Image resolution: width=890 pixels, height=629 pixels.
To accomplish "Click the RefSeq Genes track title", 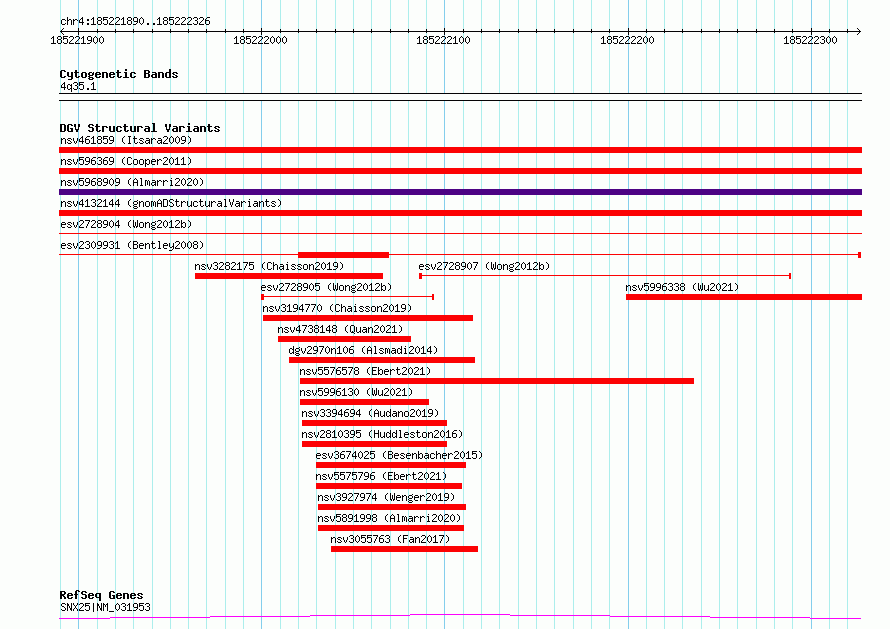I will coord(101,595).
